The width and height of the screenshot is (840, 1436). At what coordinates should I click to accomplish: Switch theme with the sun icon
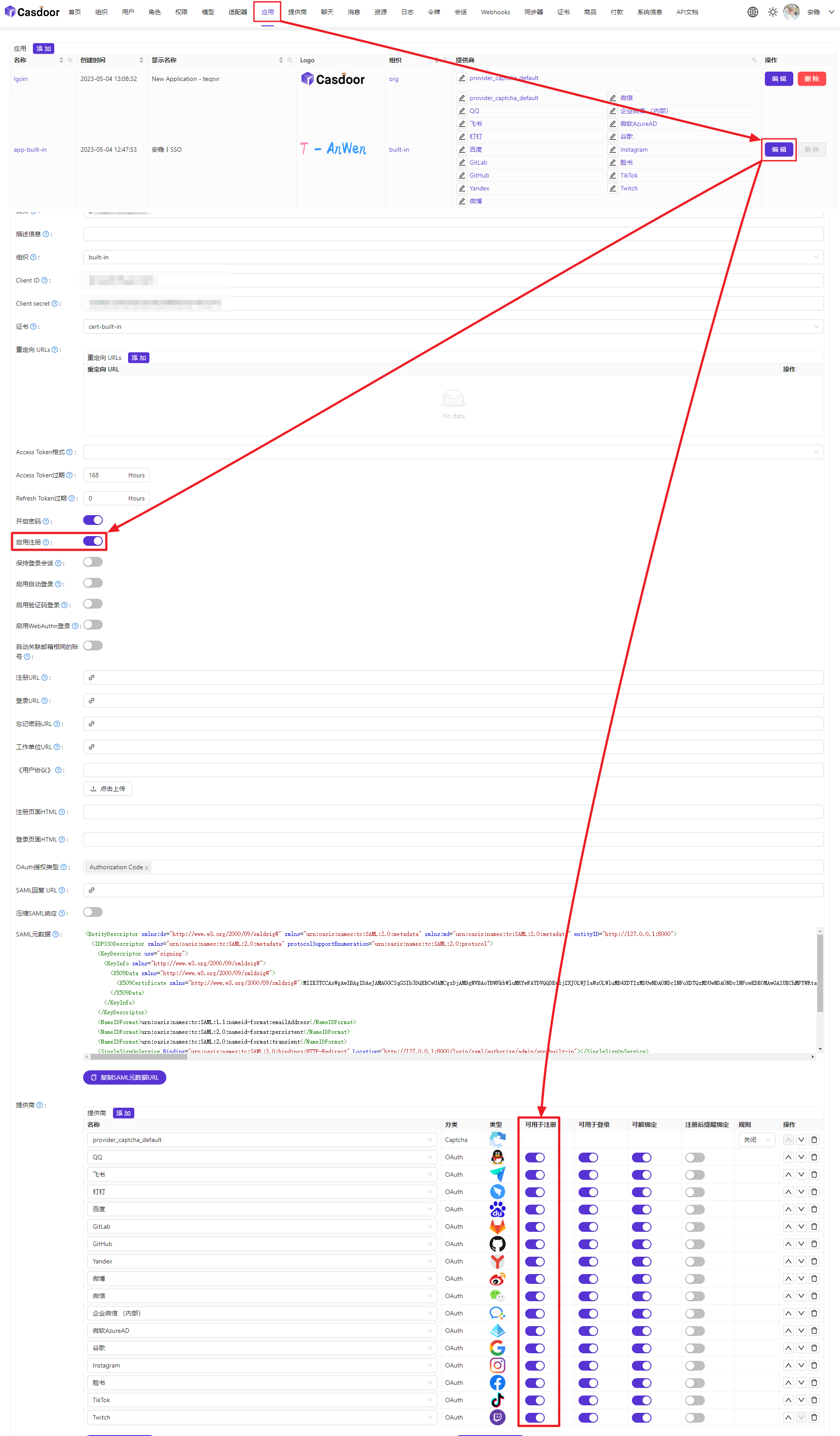coord(772,12)
